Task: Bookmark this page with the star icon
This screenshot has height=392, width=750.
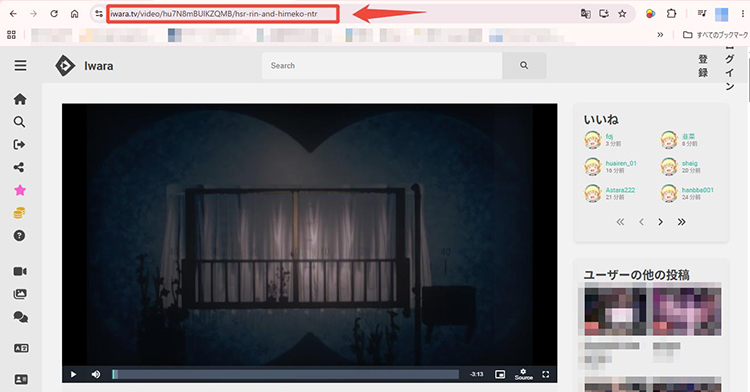Action: [x=622, y=14]
